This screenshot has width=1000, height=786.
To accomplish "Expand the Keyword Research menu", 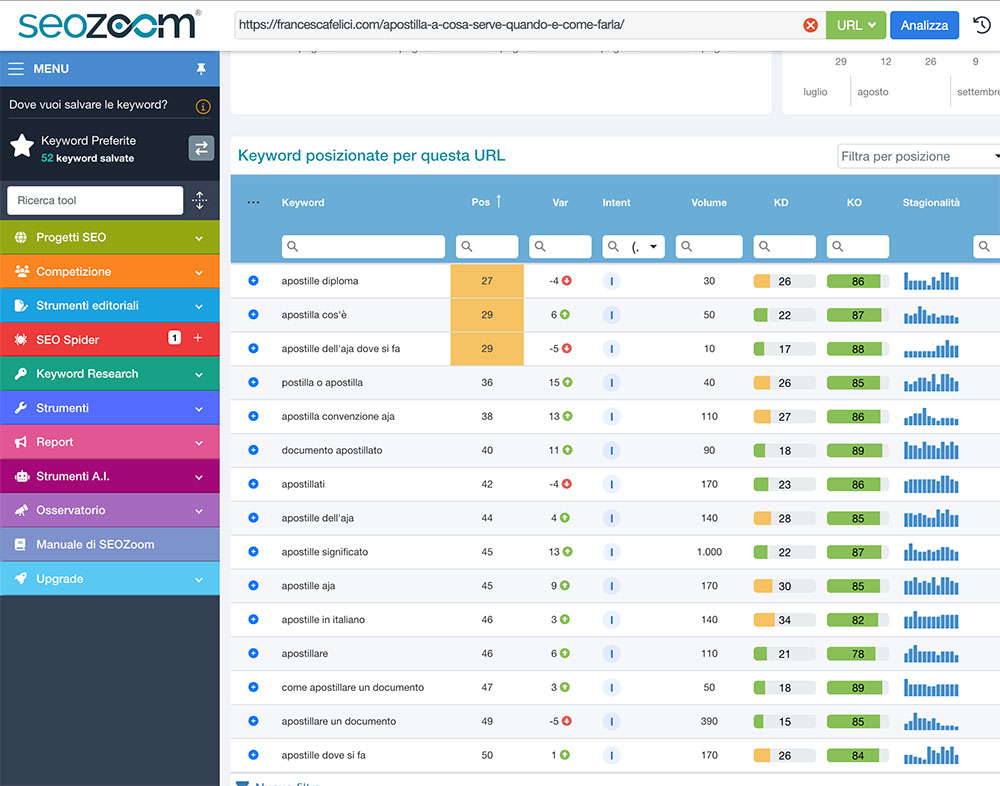I will 110,374.
